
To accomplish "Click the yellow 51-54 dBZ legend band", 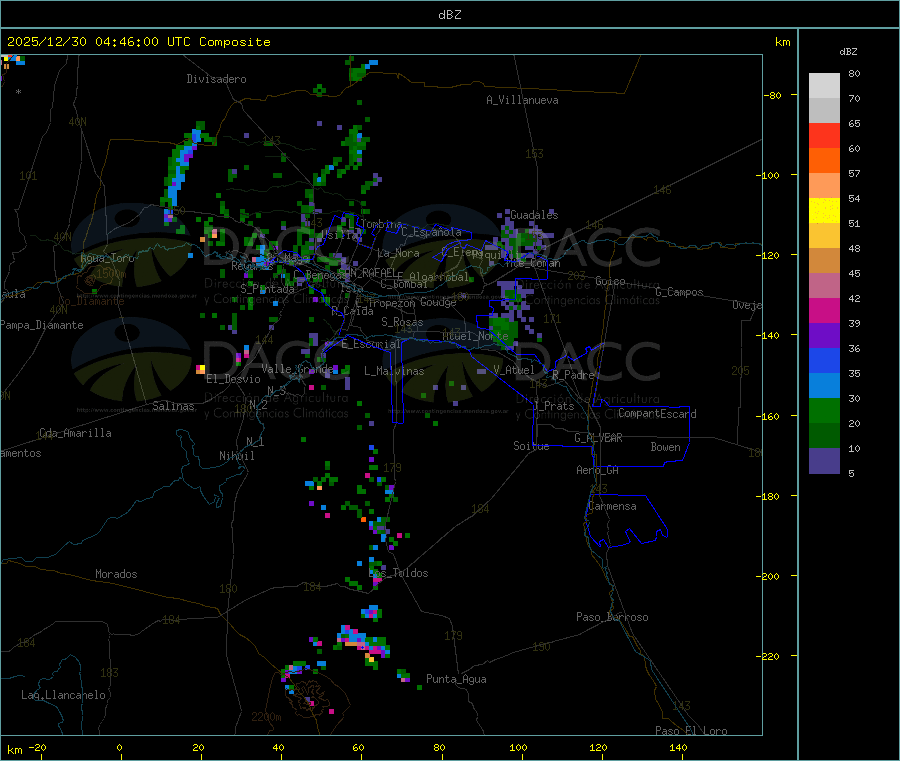I will 824,211.
